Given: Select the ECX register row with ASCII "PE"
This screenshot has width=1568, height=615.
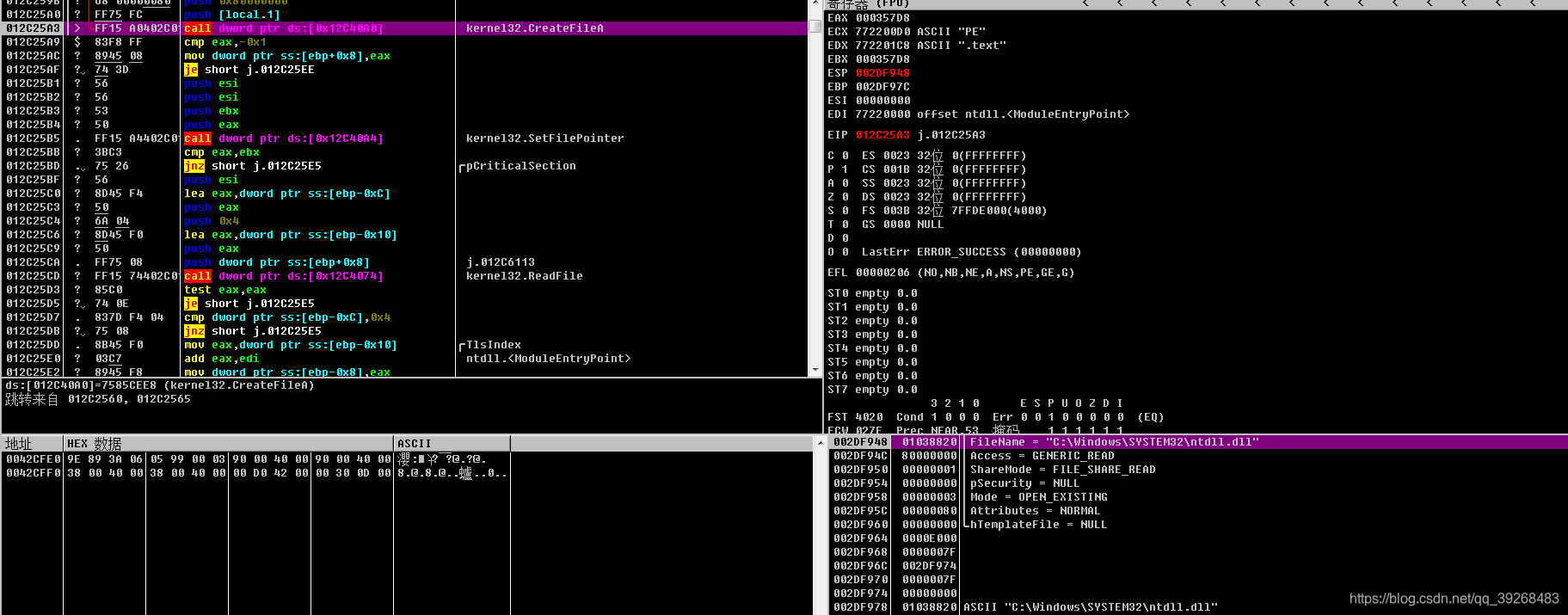Looking at the screenshot, I should (x=907, y=32).
